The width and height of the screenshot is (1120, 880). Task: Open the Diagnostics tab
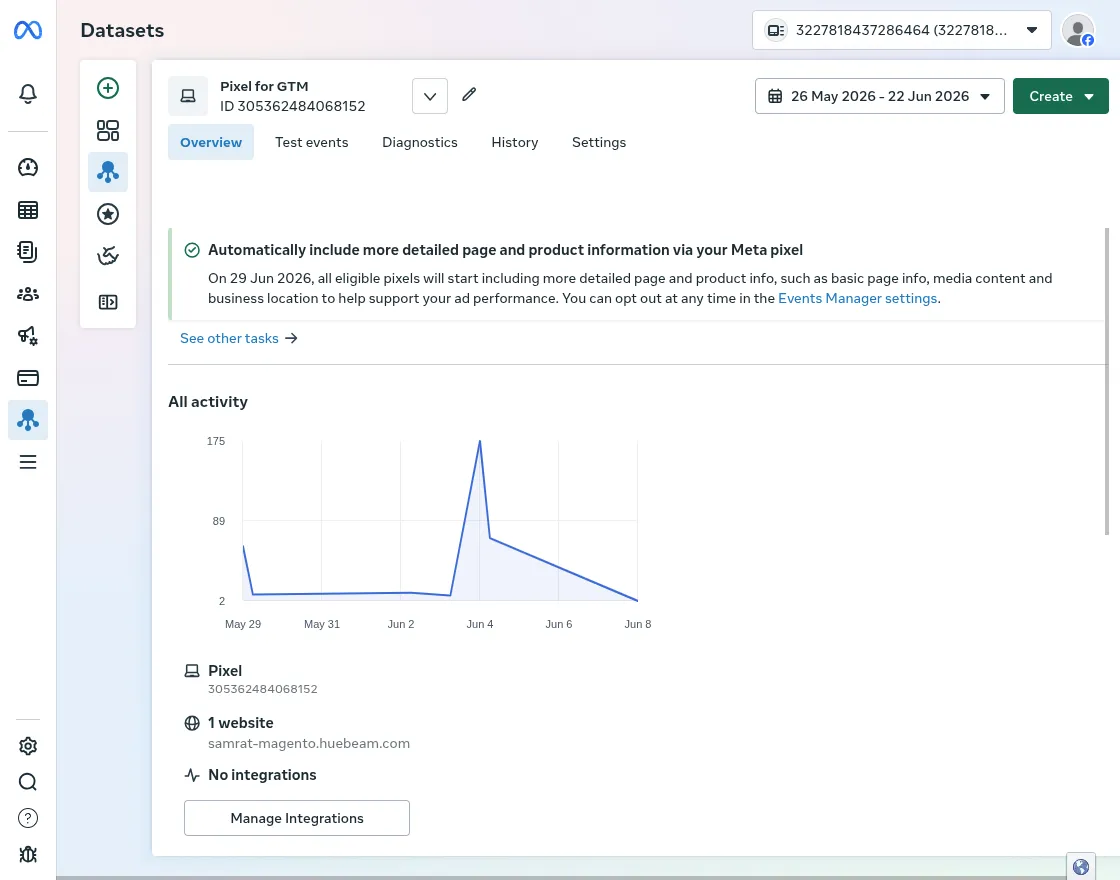420,142
